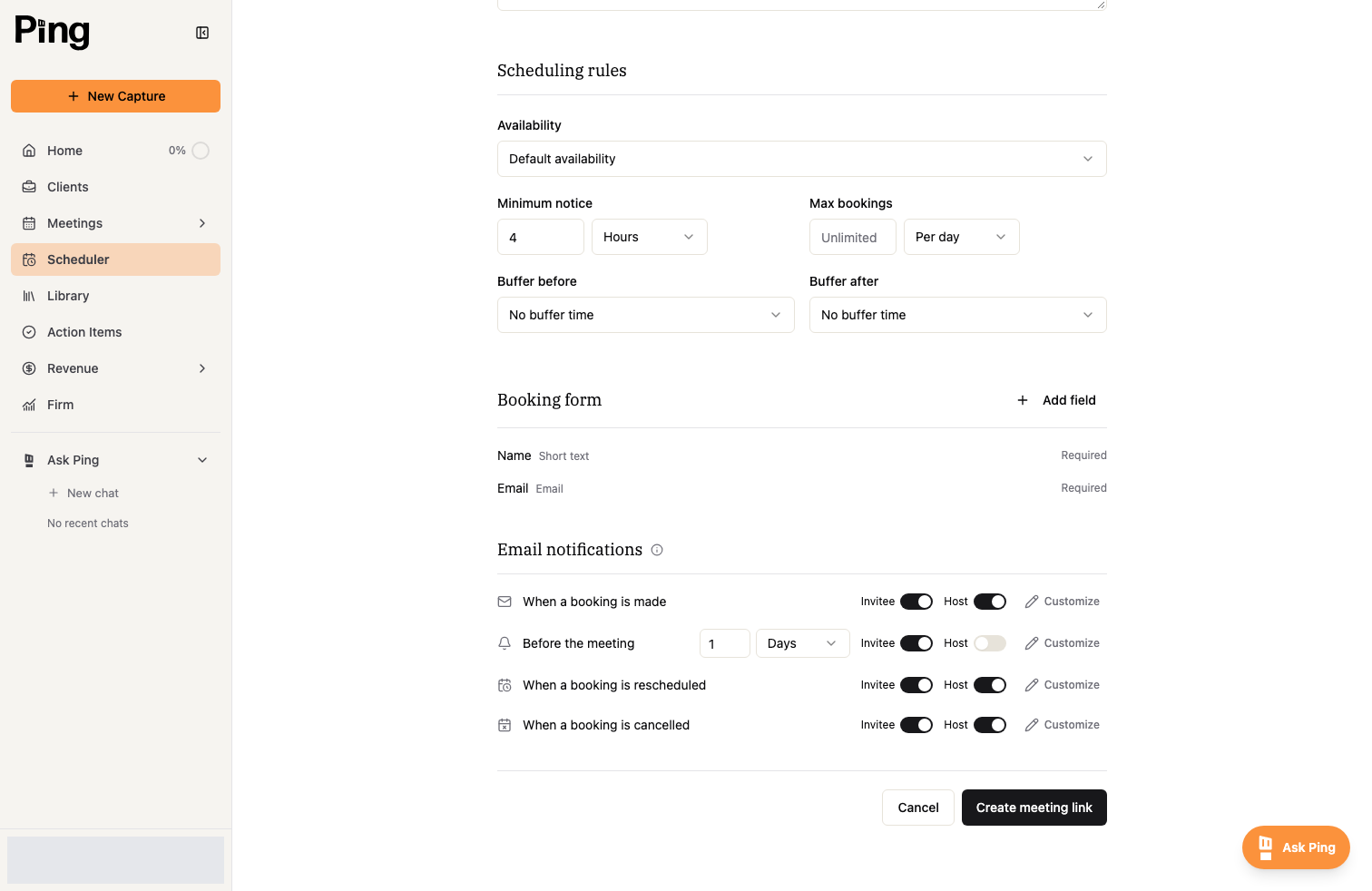Image resolution: width=1372 pixels, height=891 pixels.
Task: Toggle Invitee reminder before the meeting
Action: [x=916, y=643]
